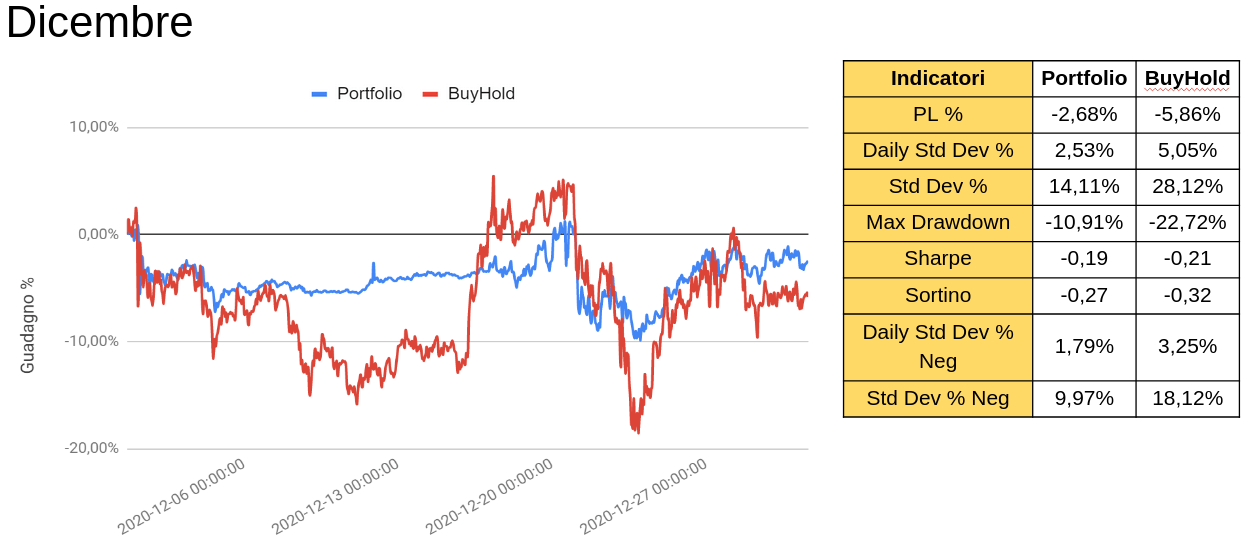Select the PL % row label
Viewport: 1245px width, 544px height.
[x=937, y=114]
